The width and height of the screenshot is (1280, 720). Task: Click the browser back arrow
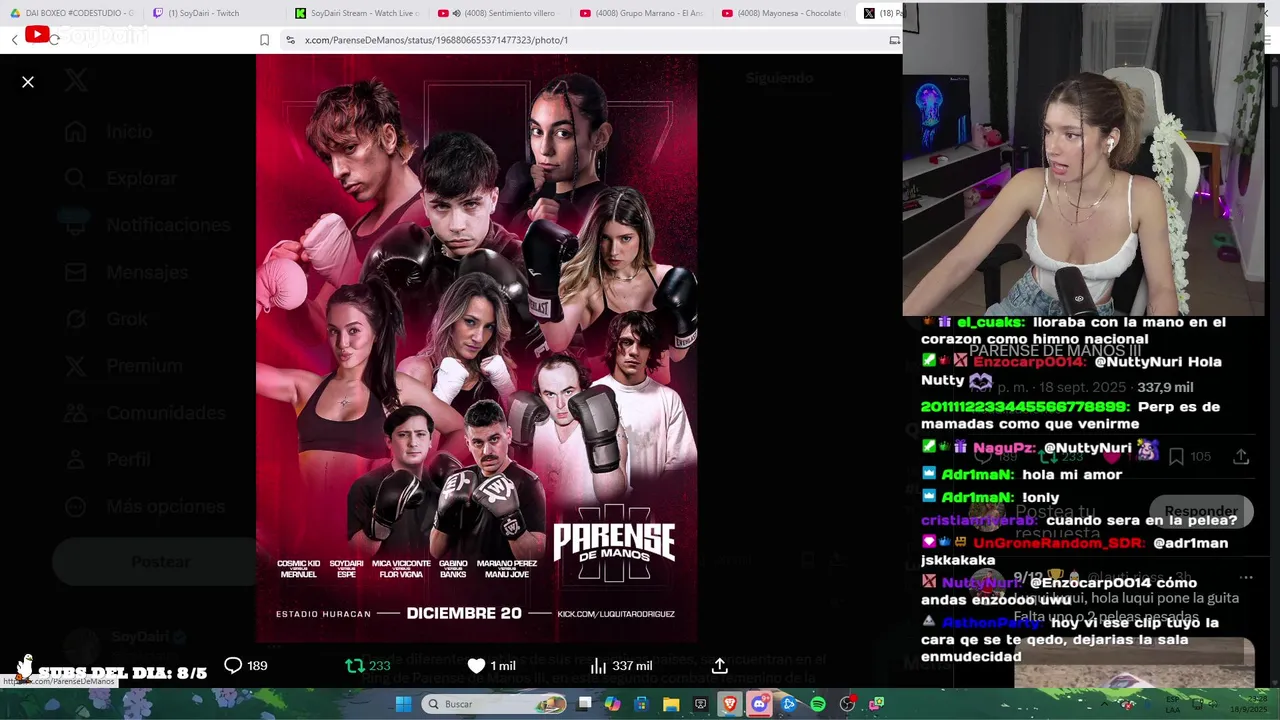click(x=14, y=40)
